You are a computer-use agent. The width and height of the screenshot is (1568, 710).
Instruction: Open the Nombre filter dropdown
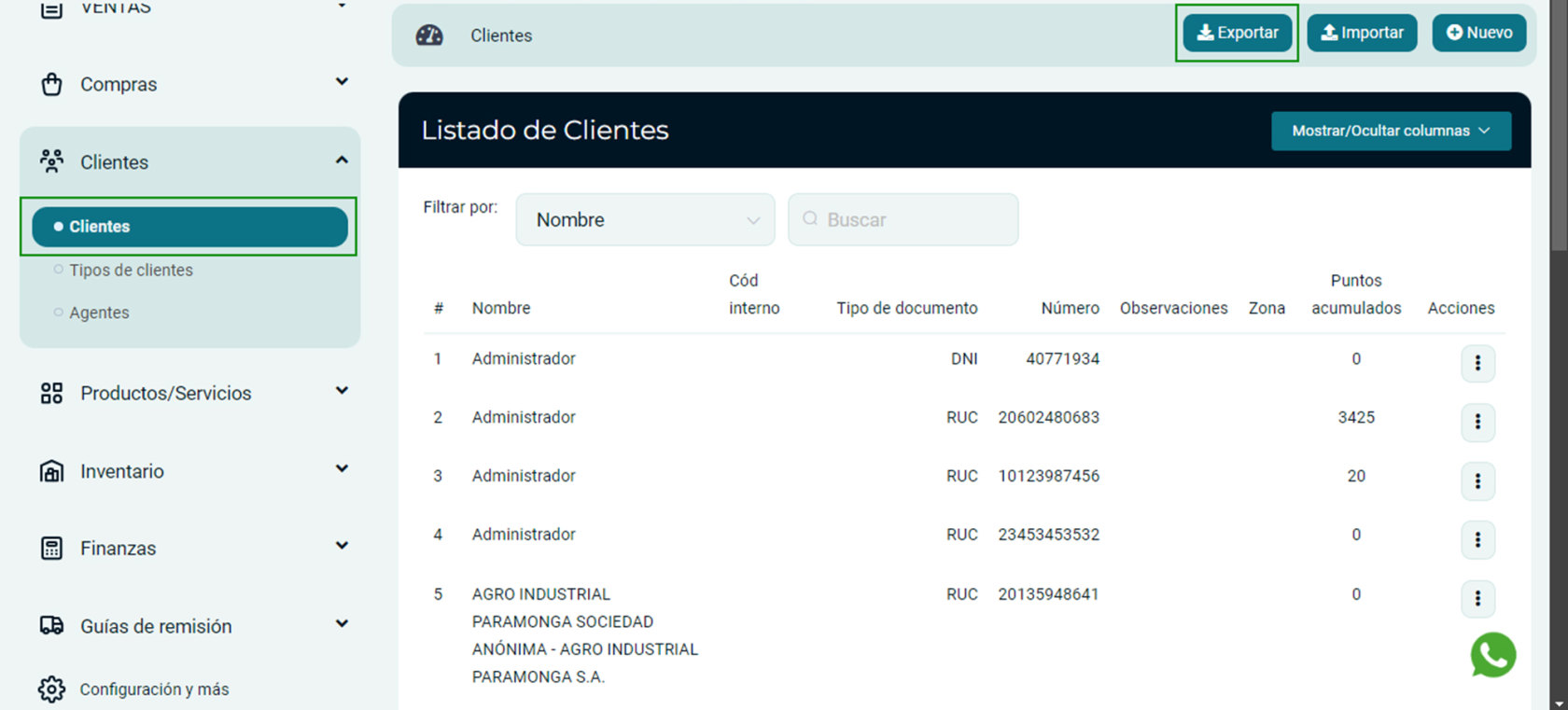click(645, 220)
